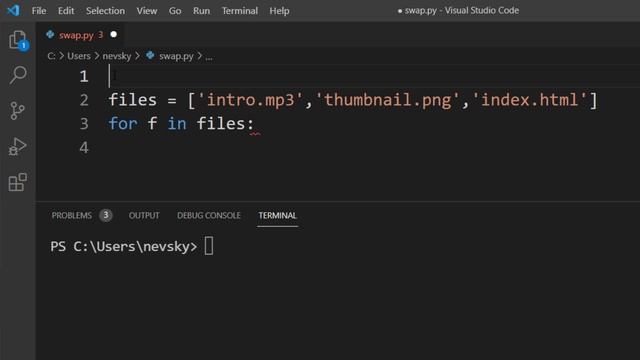Open the Terminal menu

point(240,11)
